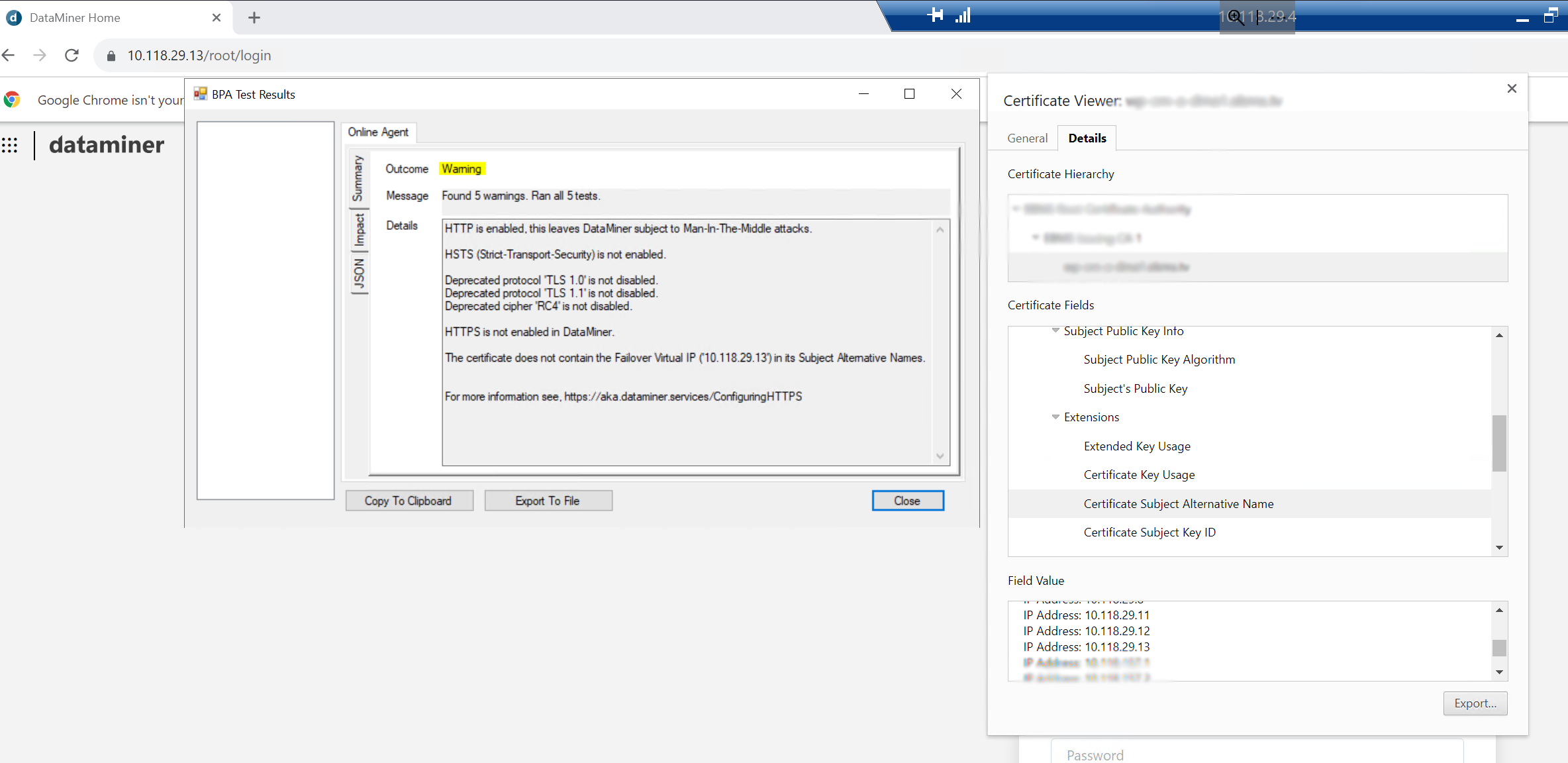Maximize the BPA Test Results window
The height and width of the screenshot is (763, 1568).
[x=909, y=94]
